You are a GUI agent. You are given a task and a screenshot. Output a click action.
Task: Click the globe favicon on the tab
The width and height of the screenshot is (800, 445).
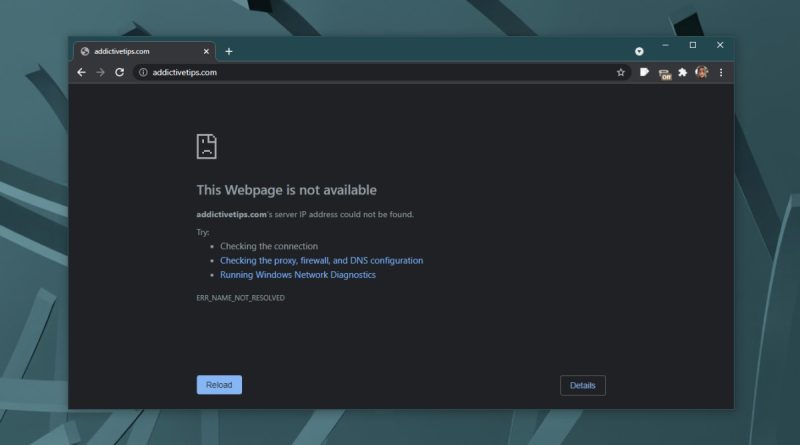85,51
